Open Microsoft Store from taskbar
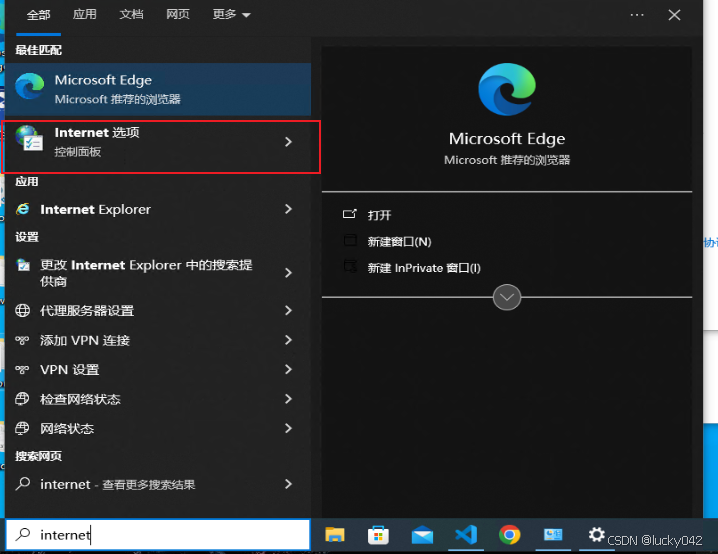Image resolution: width=718 pixels, height=554 pixels. click(378, 535)
